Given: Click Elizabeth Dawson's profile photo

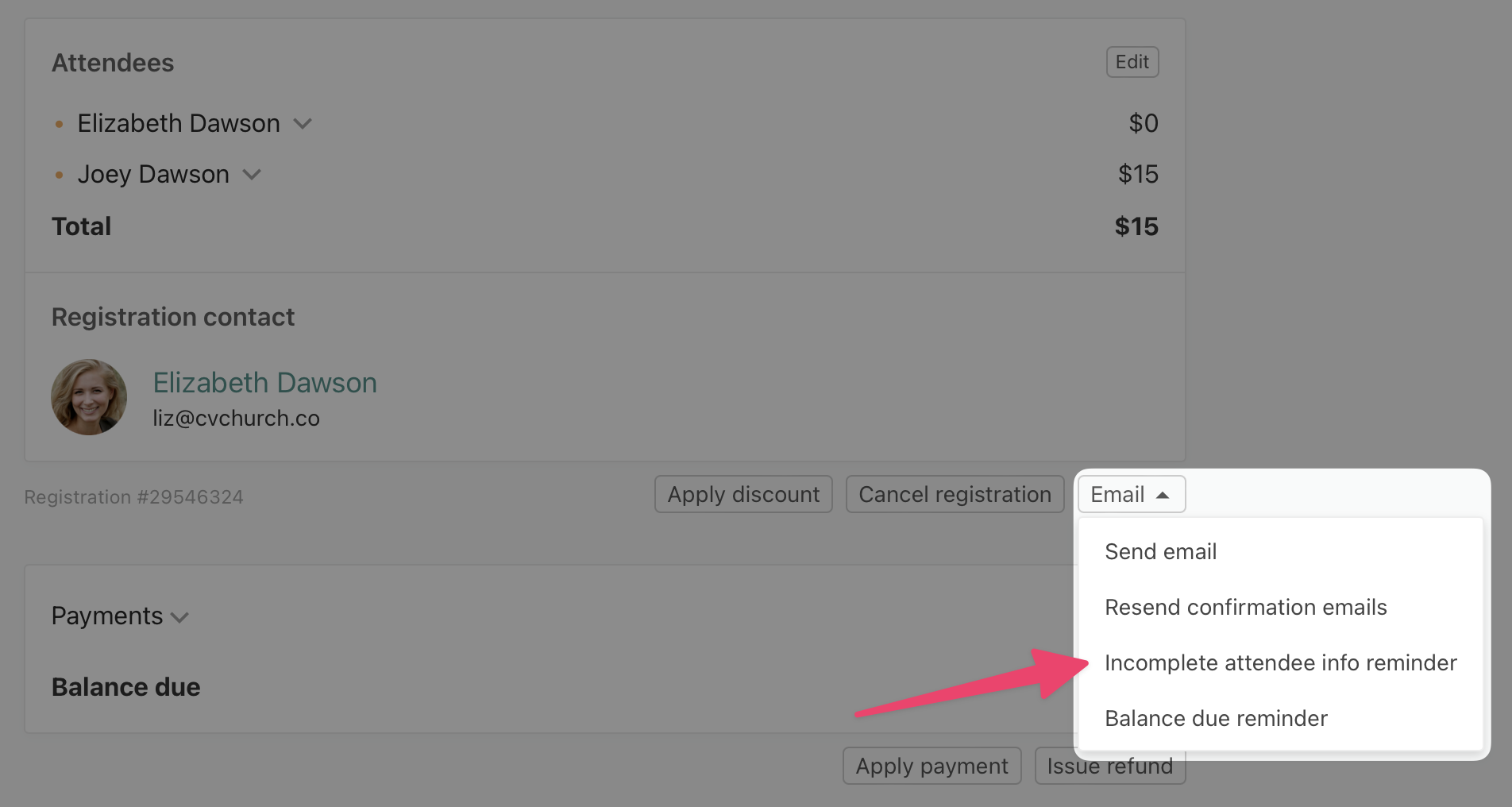Looking at the screenshot, I should click(x=89, y=397).
